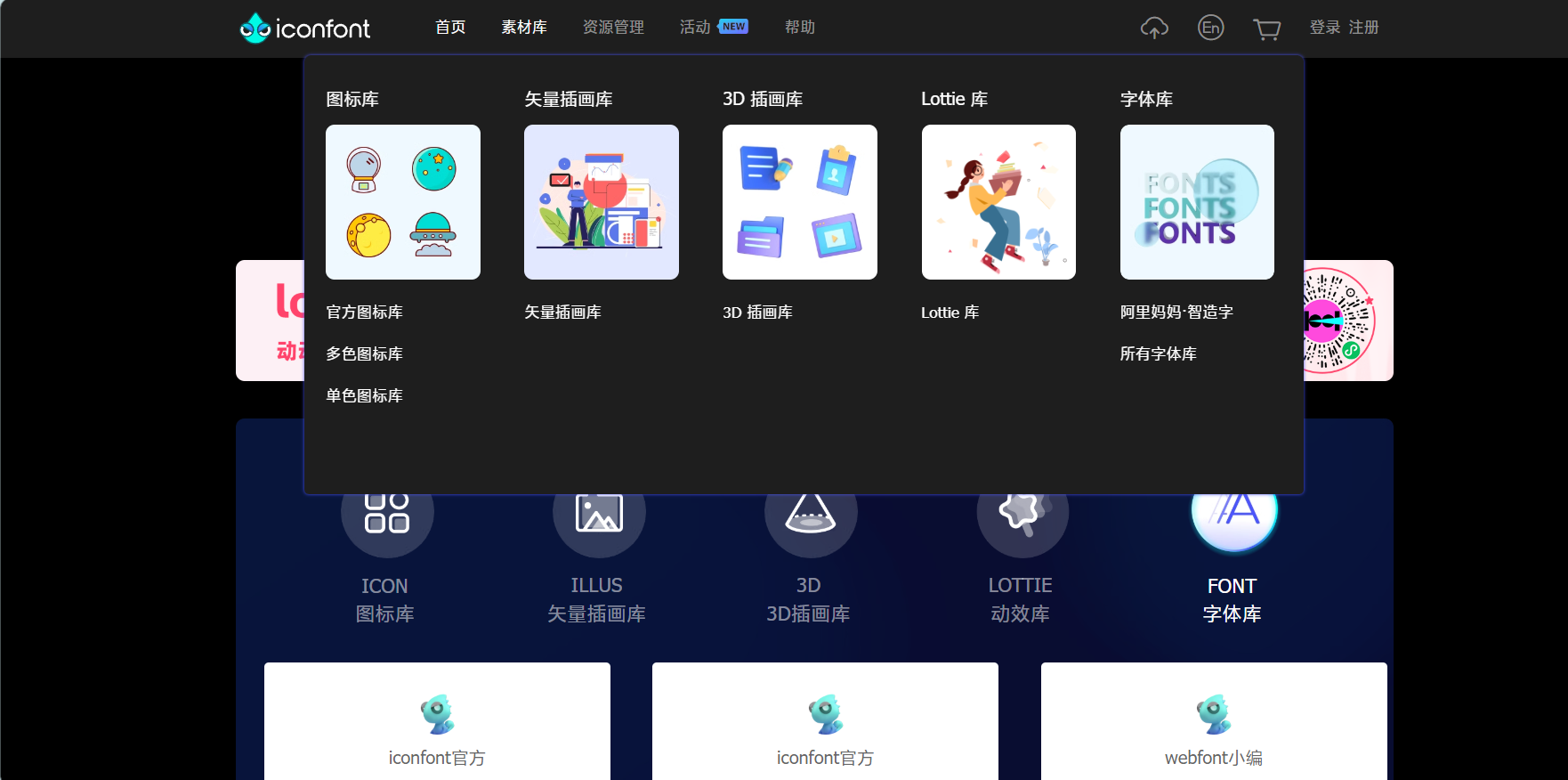This screenshot has width=1568, height=780.
Task: Click the 矢量插画库 column heading
Action: (569, 99)
